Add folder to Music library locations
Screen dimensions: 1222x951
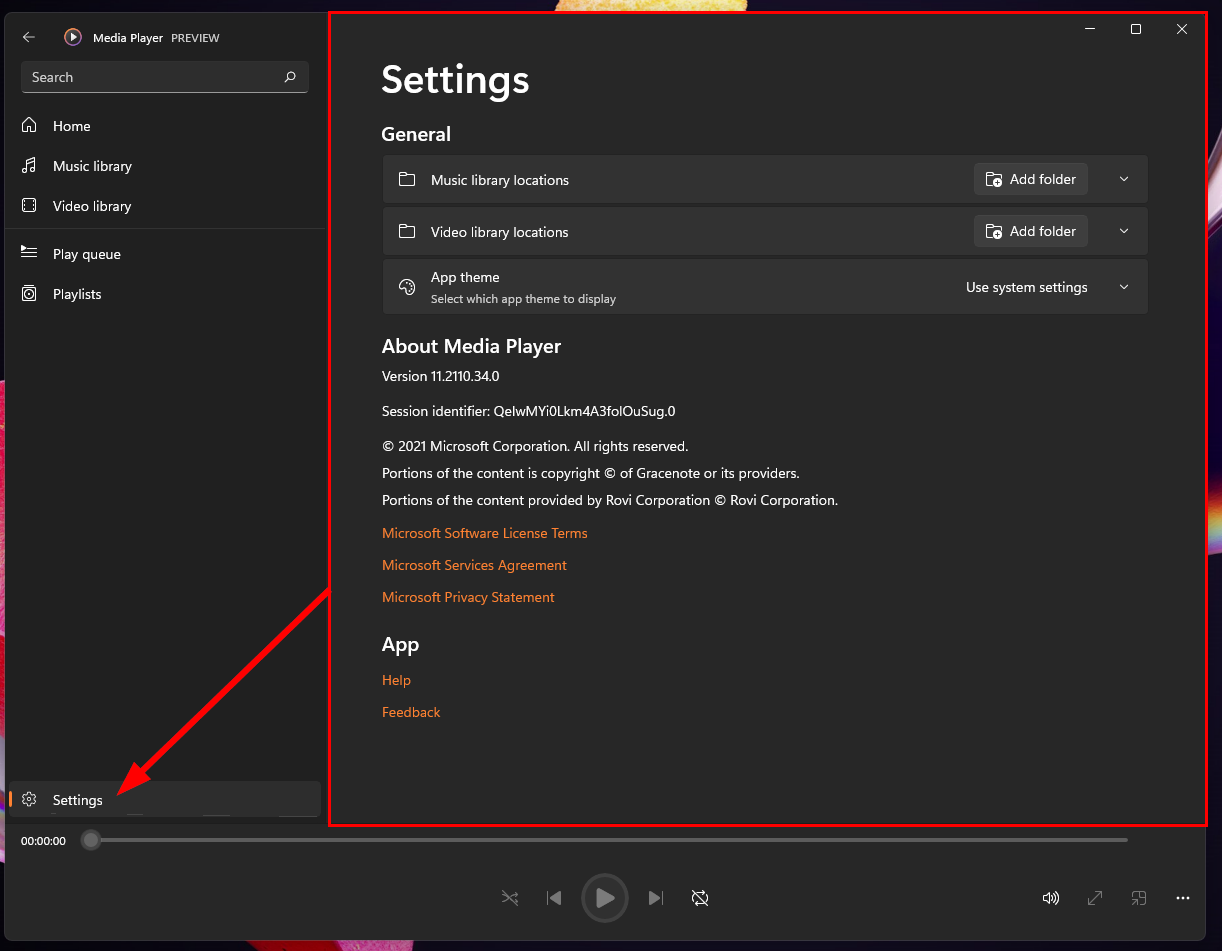point(1031,179)
